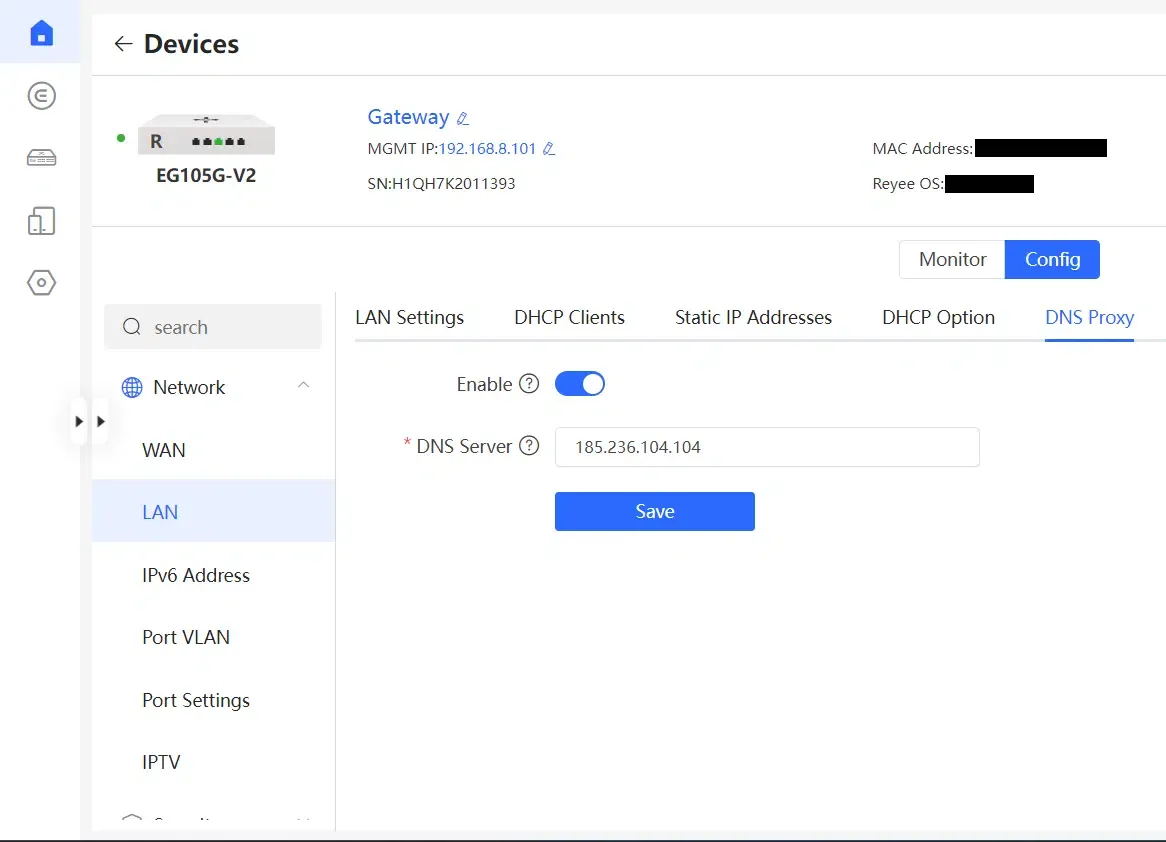Image resolution: width=1166 pixels, height=842 pixels.
Task: Open the DHCP Option tab
Action: (x=938, y=318)
